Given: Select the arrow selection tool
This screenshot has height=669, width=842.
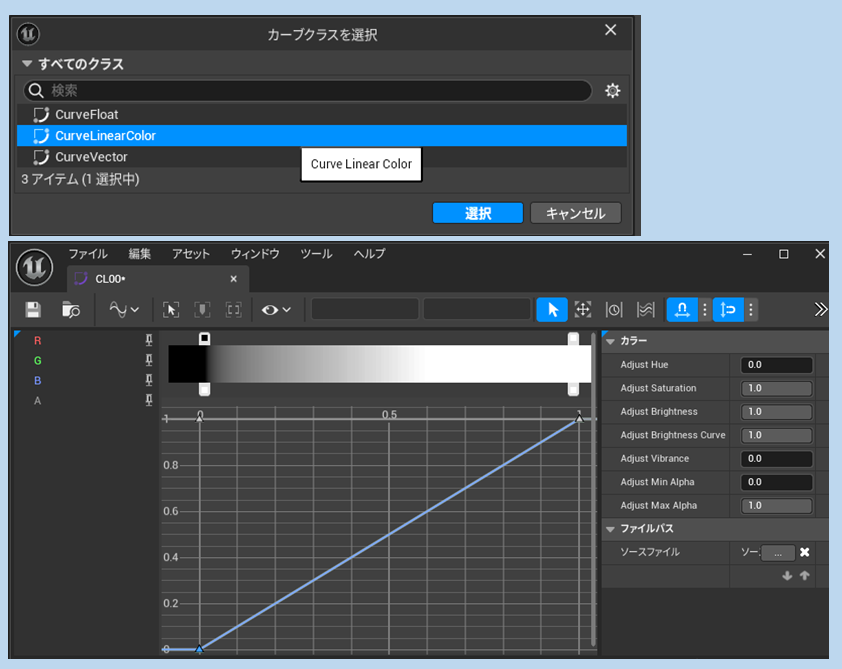Looking at the screenshot, I should pos(552,310).
